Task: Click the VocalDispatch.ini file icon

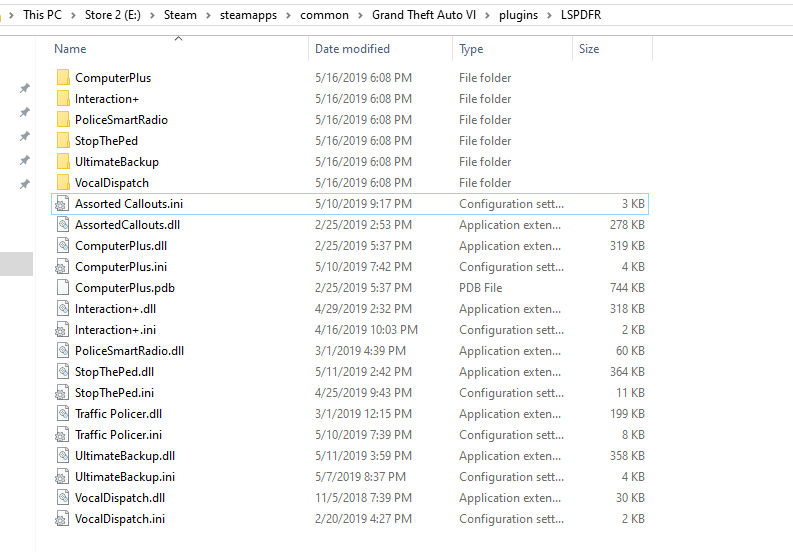Action: click(62, 519)
